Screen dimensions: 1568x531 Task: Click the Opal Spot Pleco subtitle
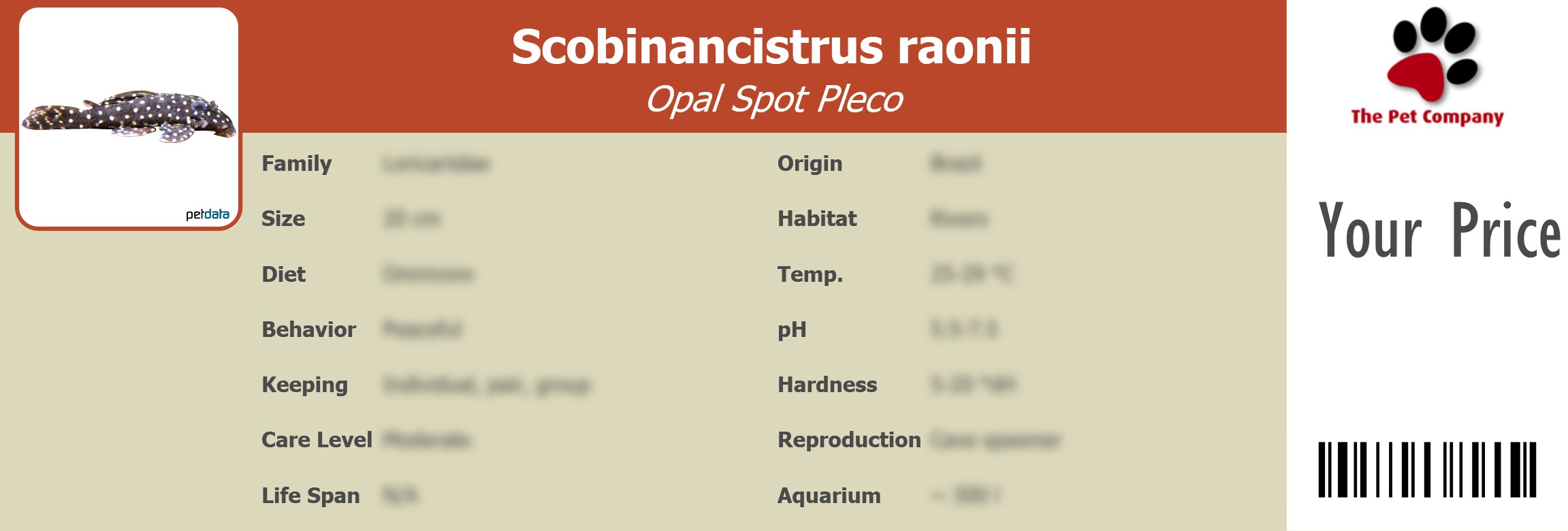tap(774, 99)
